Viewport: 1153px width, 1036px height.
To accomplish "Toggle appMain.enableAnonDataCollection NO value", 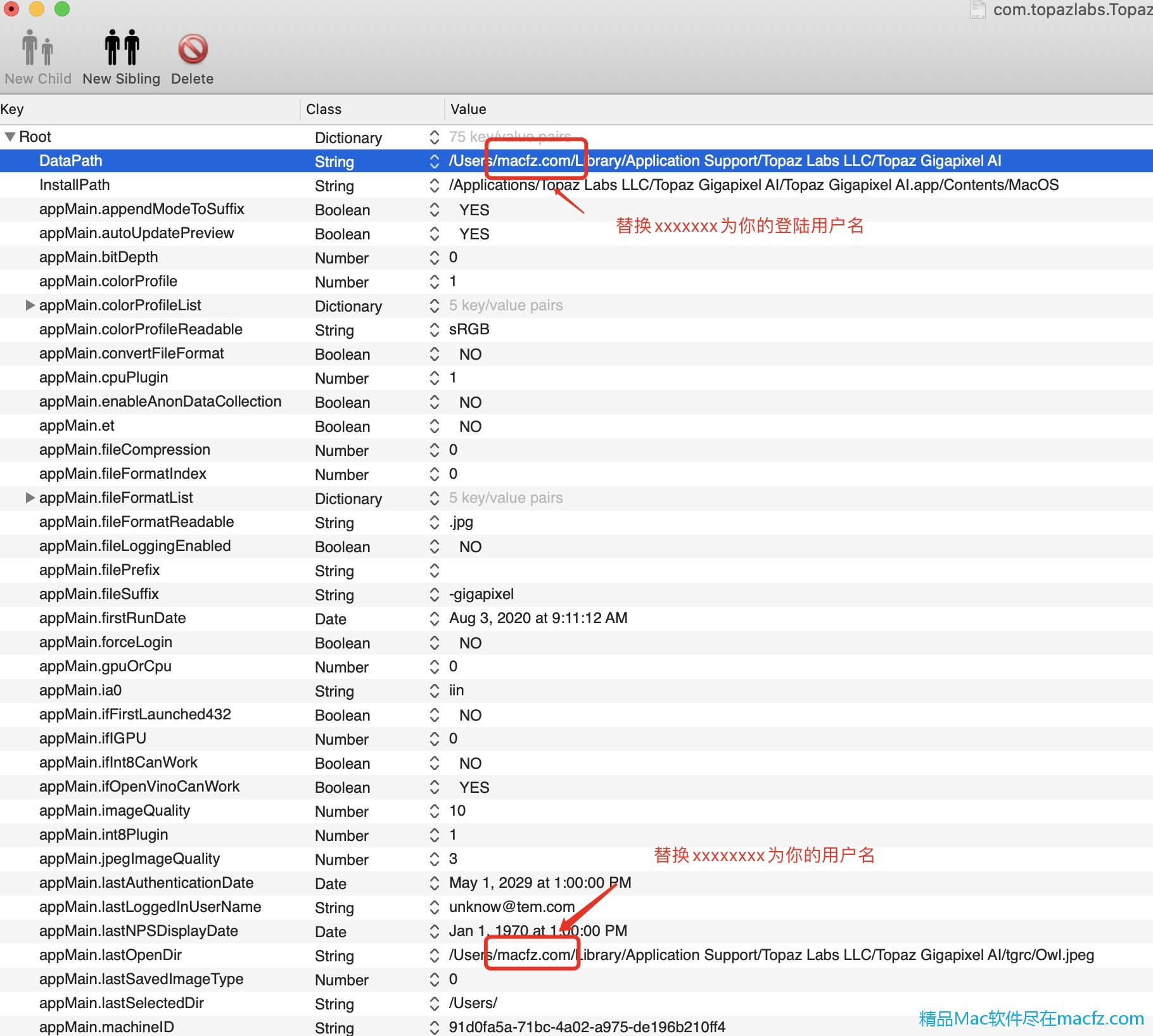I will click(x=470, y=402).
